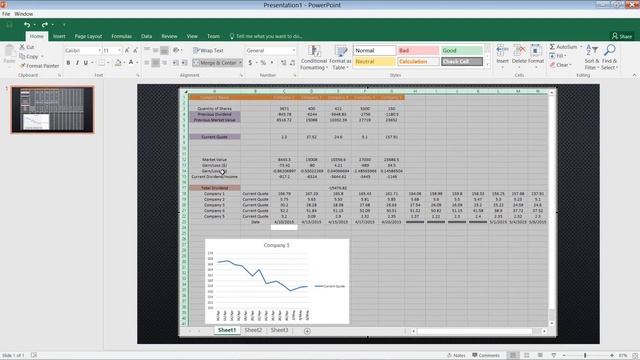
Task: Click the Undo arrow icon
Action: coord(27,25)
